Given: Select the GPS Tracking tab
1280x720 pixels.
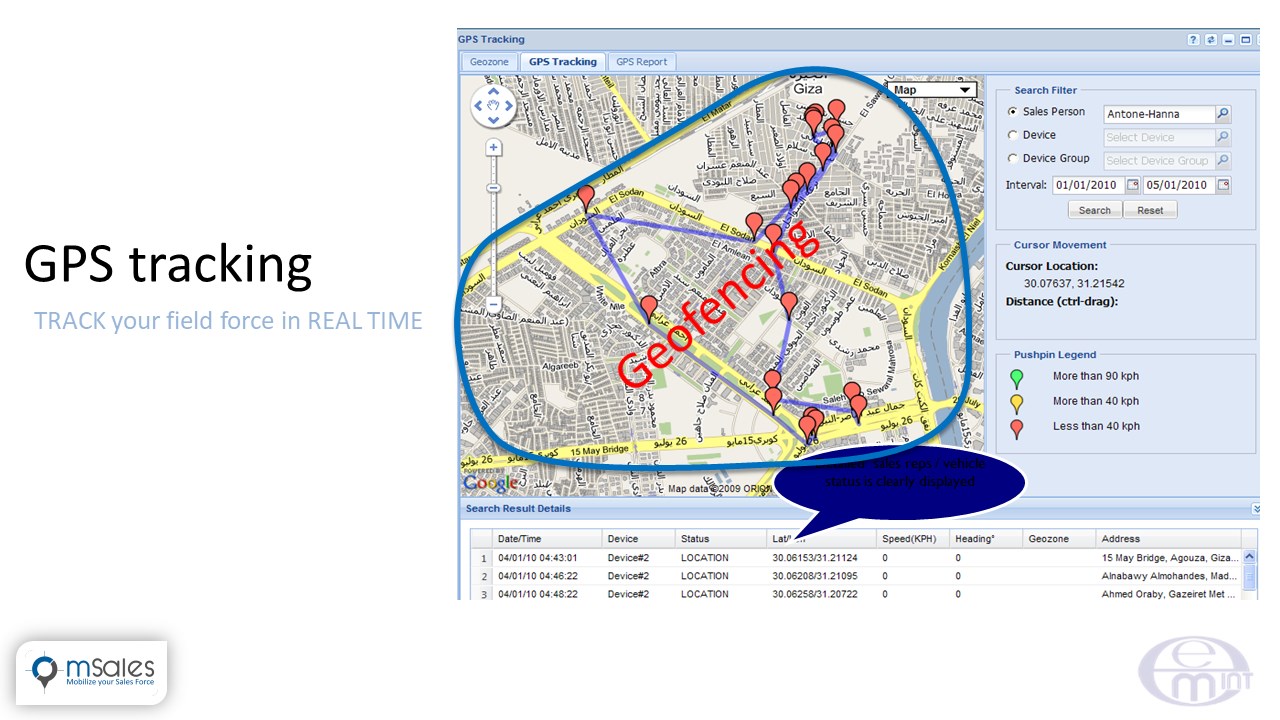Looking at the screenshot, I should tap(562, 62).
